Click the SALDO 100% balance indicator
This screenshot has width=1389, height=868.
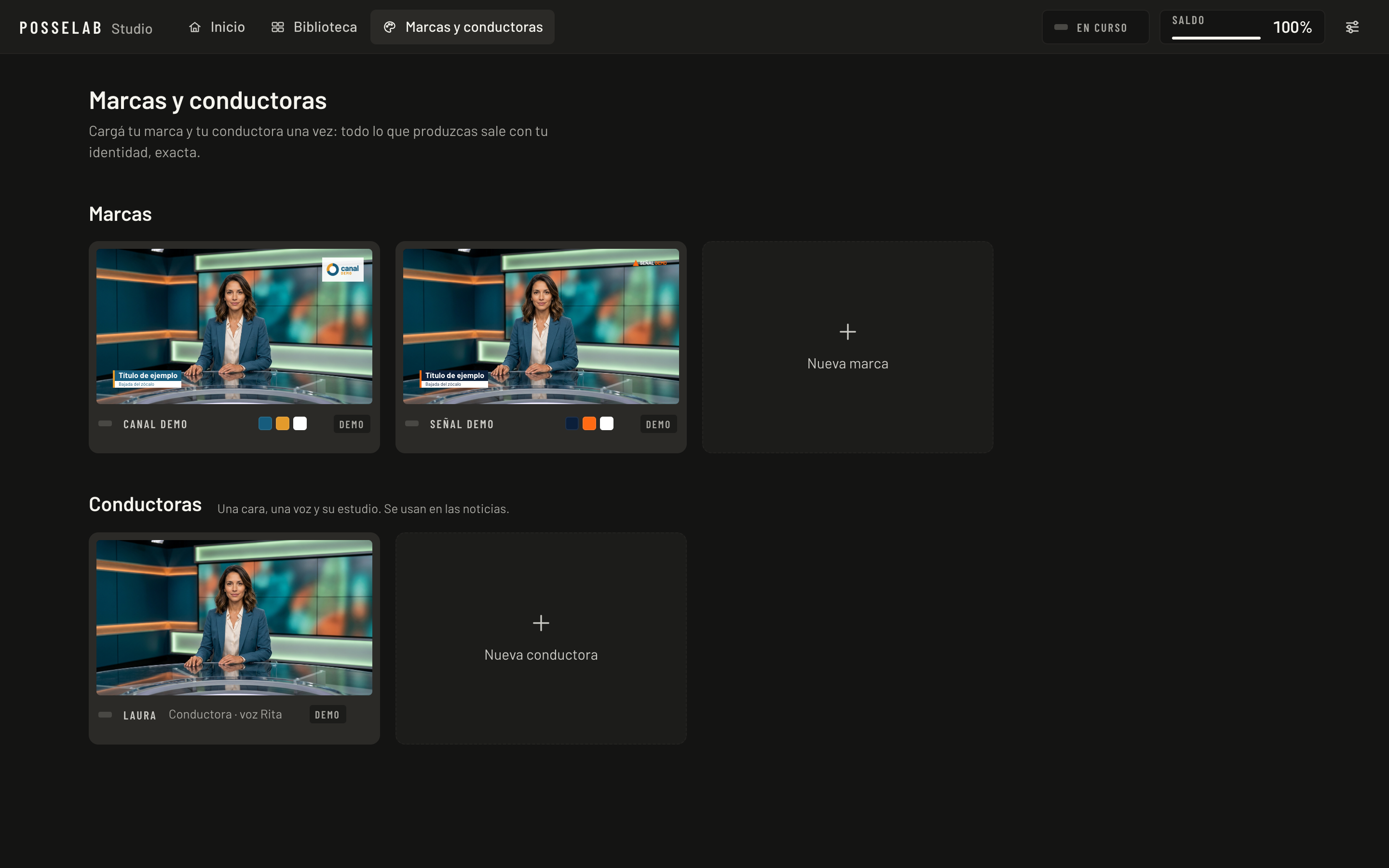(1242, 27)
